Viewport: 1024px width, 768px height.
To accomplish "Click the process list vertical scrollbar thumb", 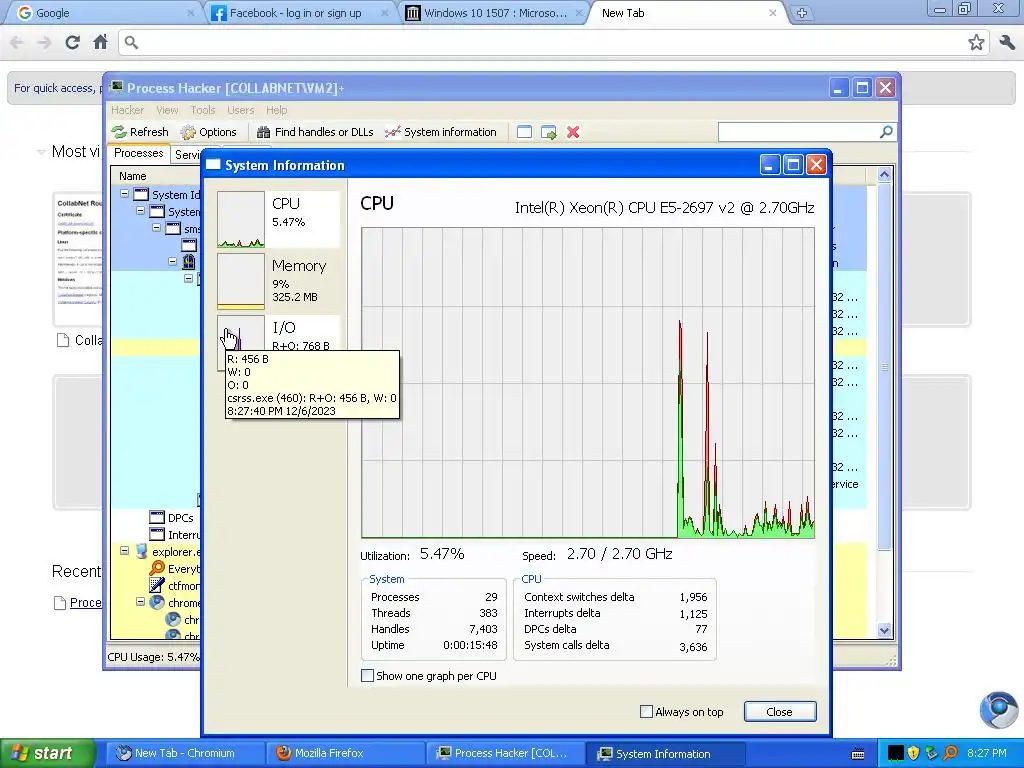I will 884,367.
